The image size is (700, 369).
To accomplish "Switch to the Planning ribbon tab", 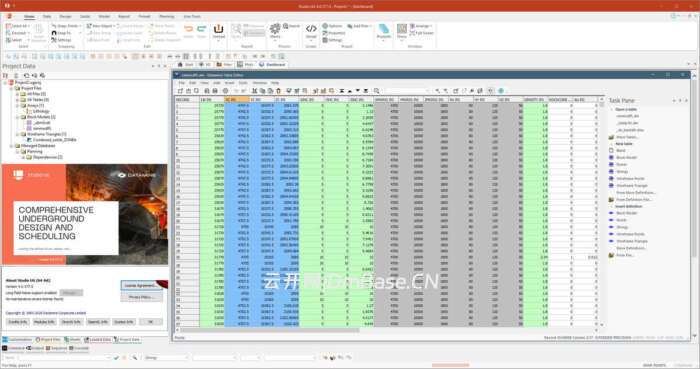I will (167, 17).
